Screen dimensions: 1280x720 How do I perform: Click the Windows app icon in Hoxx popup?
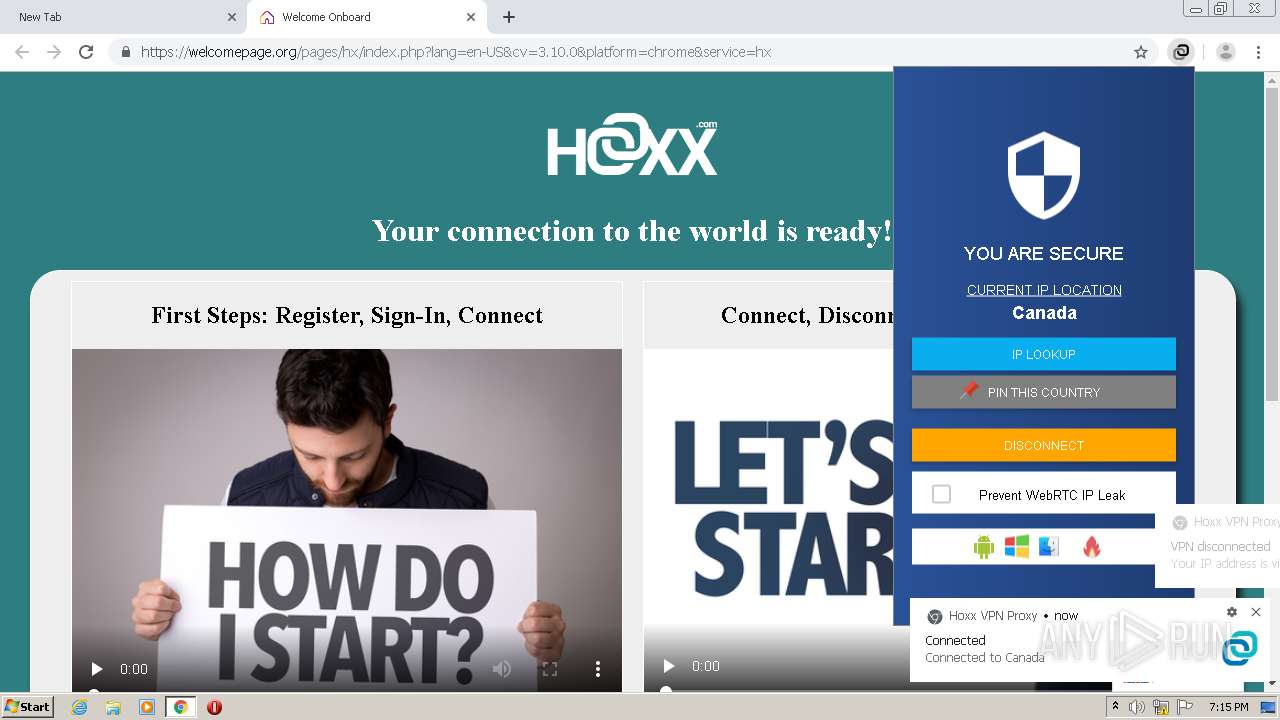pyautogui.click(x=1017, y=547)
